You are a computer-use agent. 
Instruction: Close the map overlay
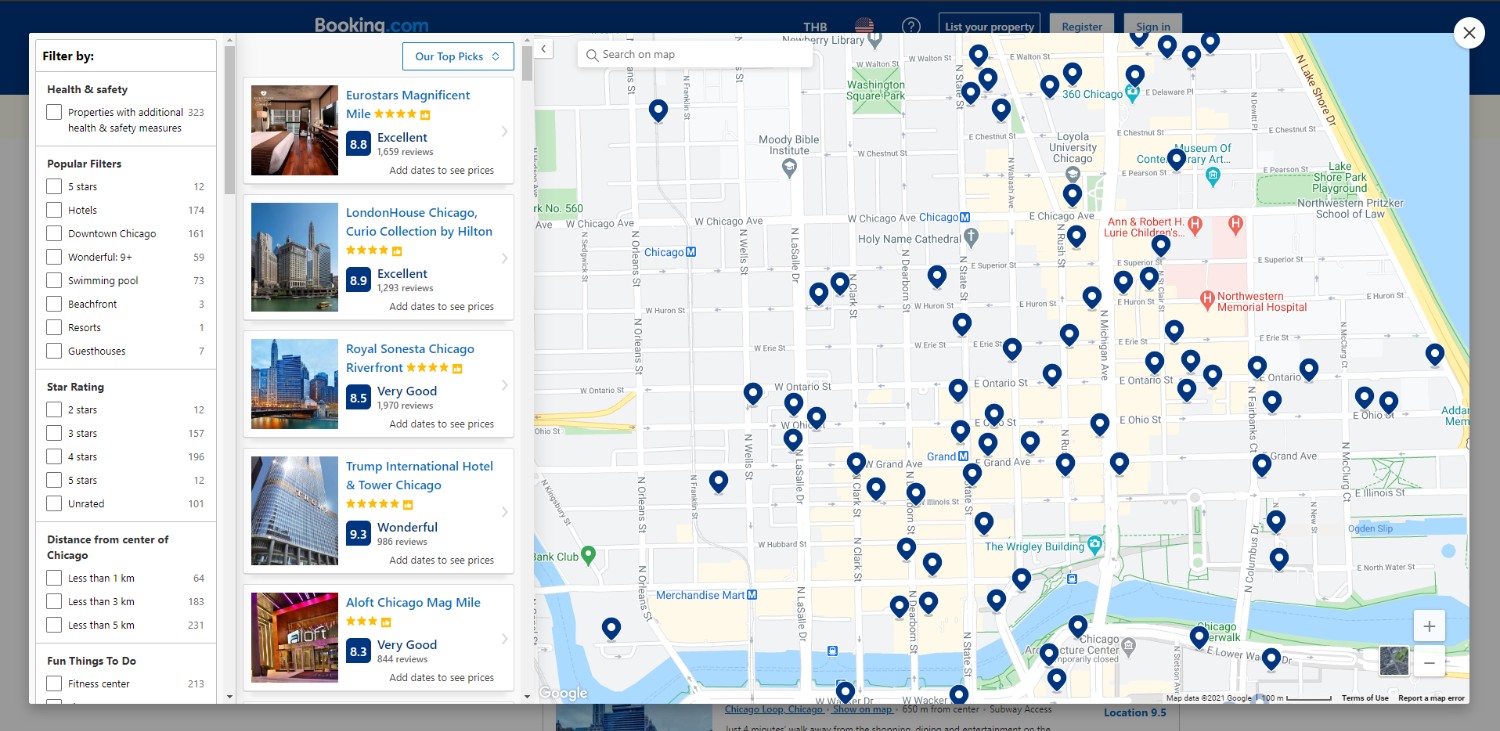click(x=1468, y=33)
